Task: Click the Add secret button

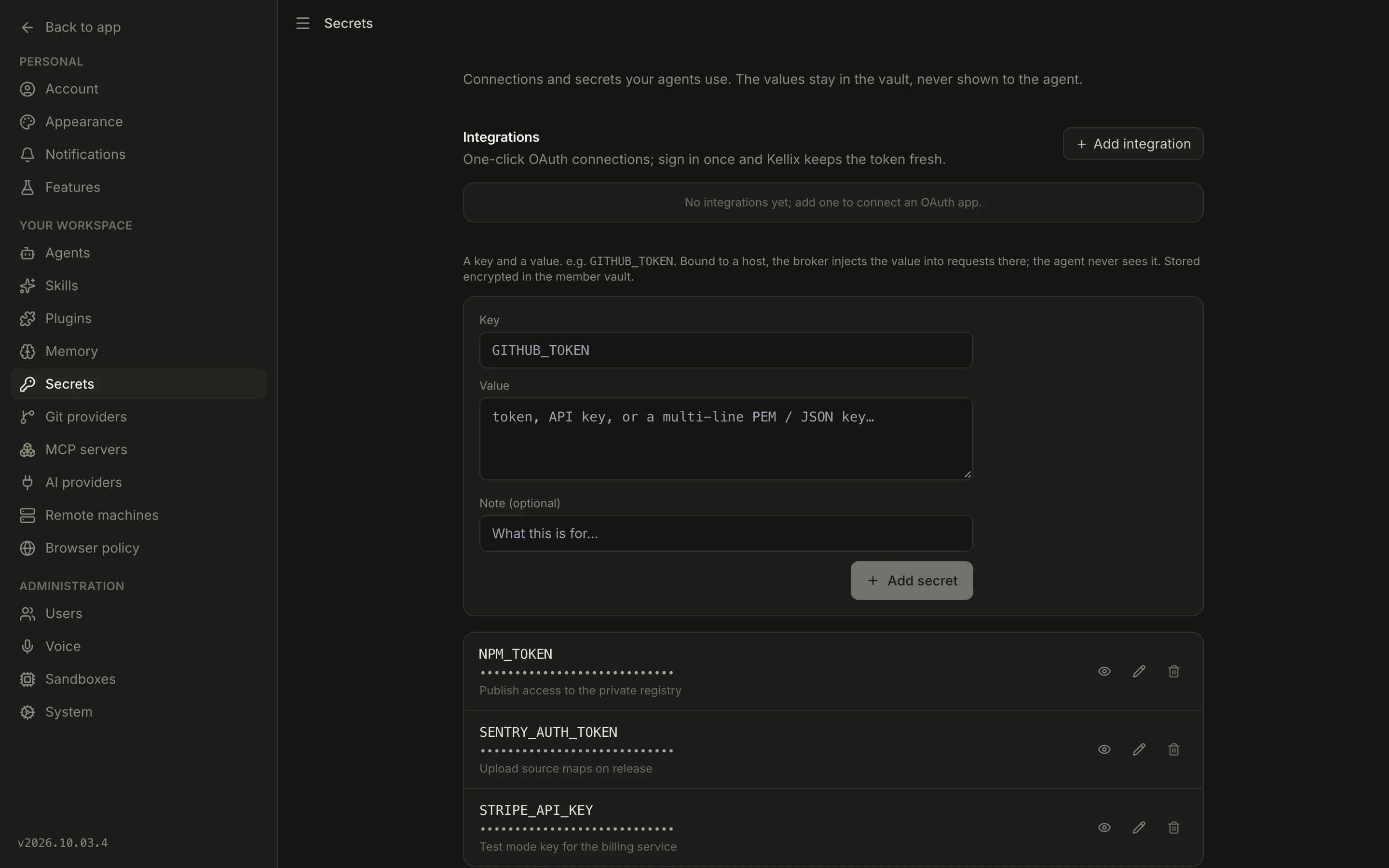Action: click(x=912, y=581)
